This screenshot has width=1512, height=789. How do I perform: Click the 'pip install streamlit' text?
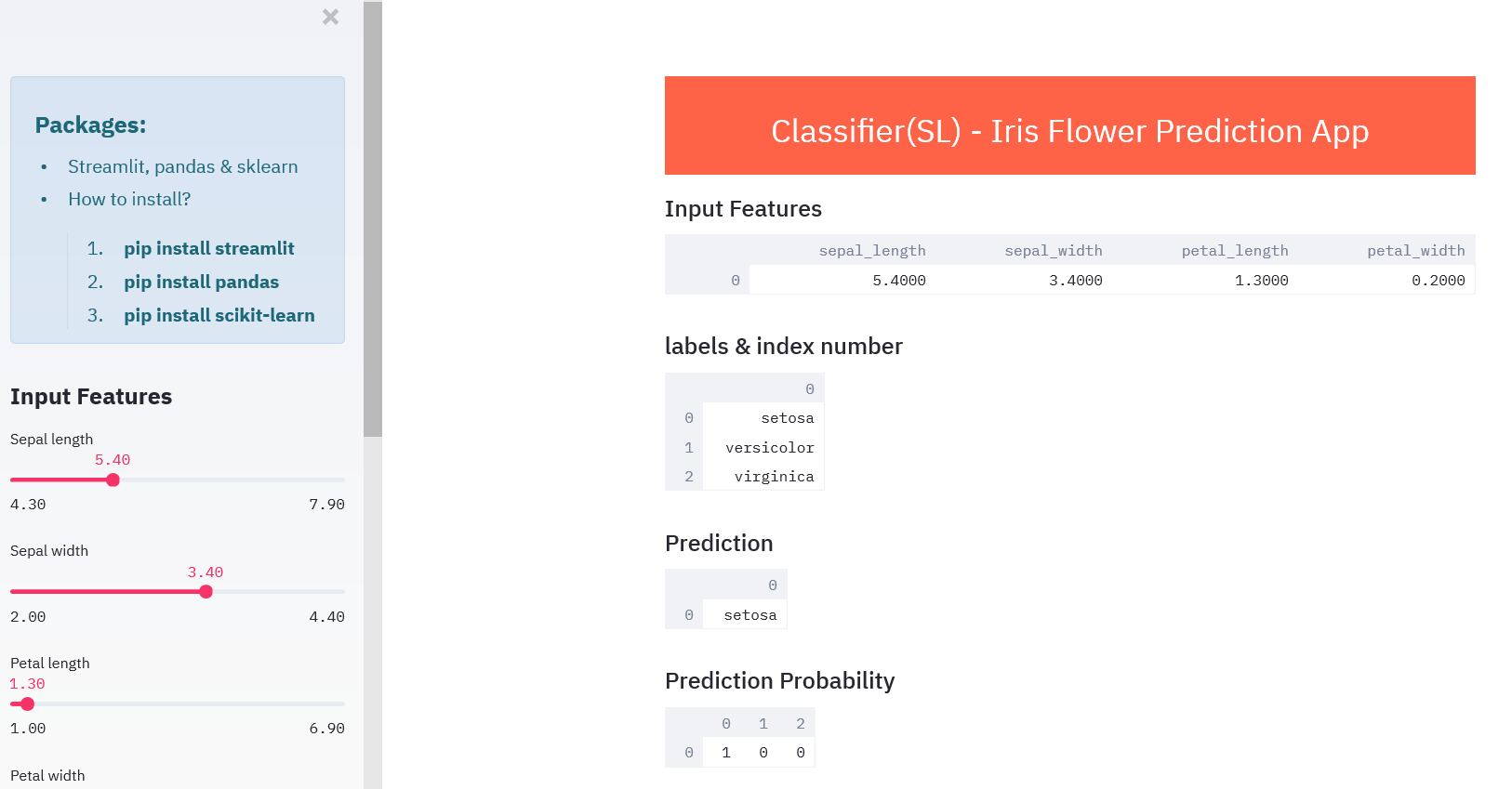(x=209, y=248)
